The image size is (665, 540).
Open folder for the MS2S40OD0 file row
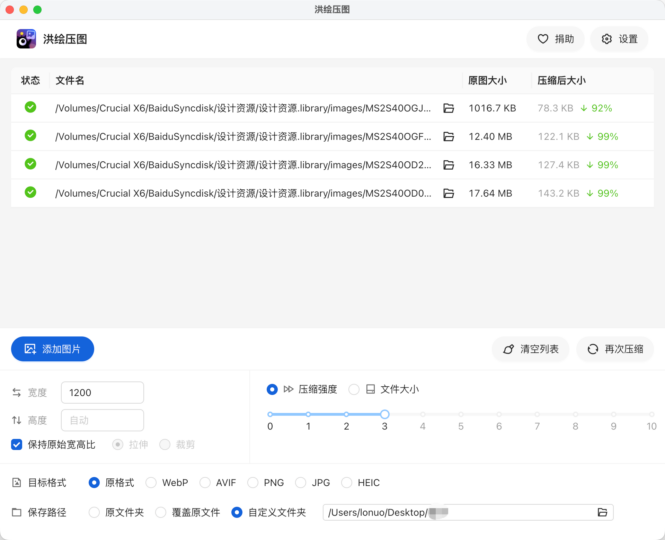[448, 193]
